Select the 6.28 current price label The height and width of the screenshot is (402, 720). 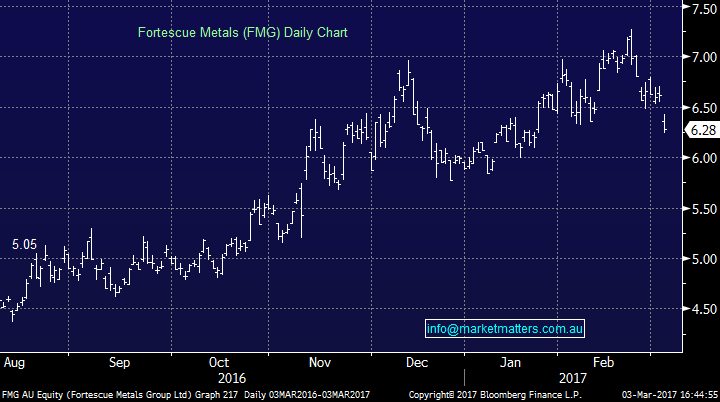(703, 130)
